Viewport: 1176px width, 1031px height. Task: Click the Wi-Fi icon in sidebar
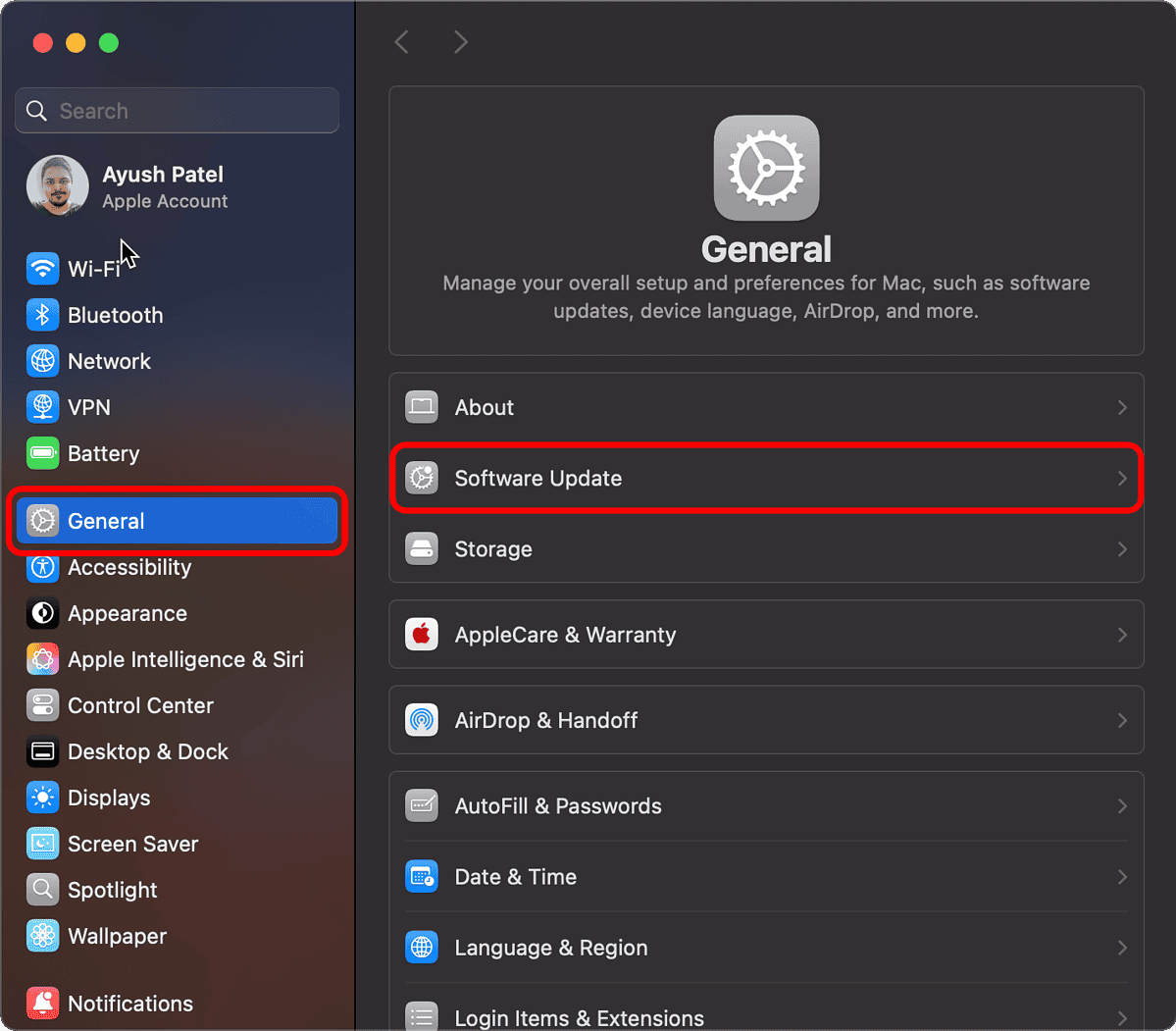42,268
